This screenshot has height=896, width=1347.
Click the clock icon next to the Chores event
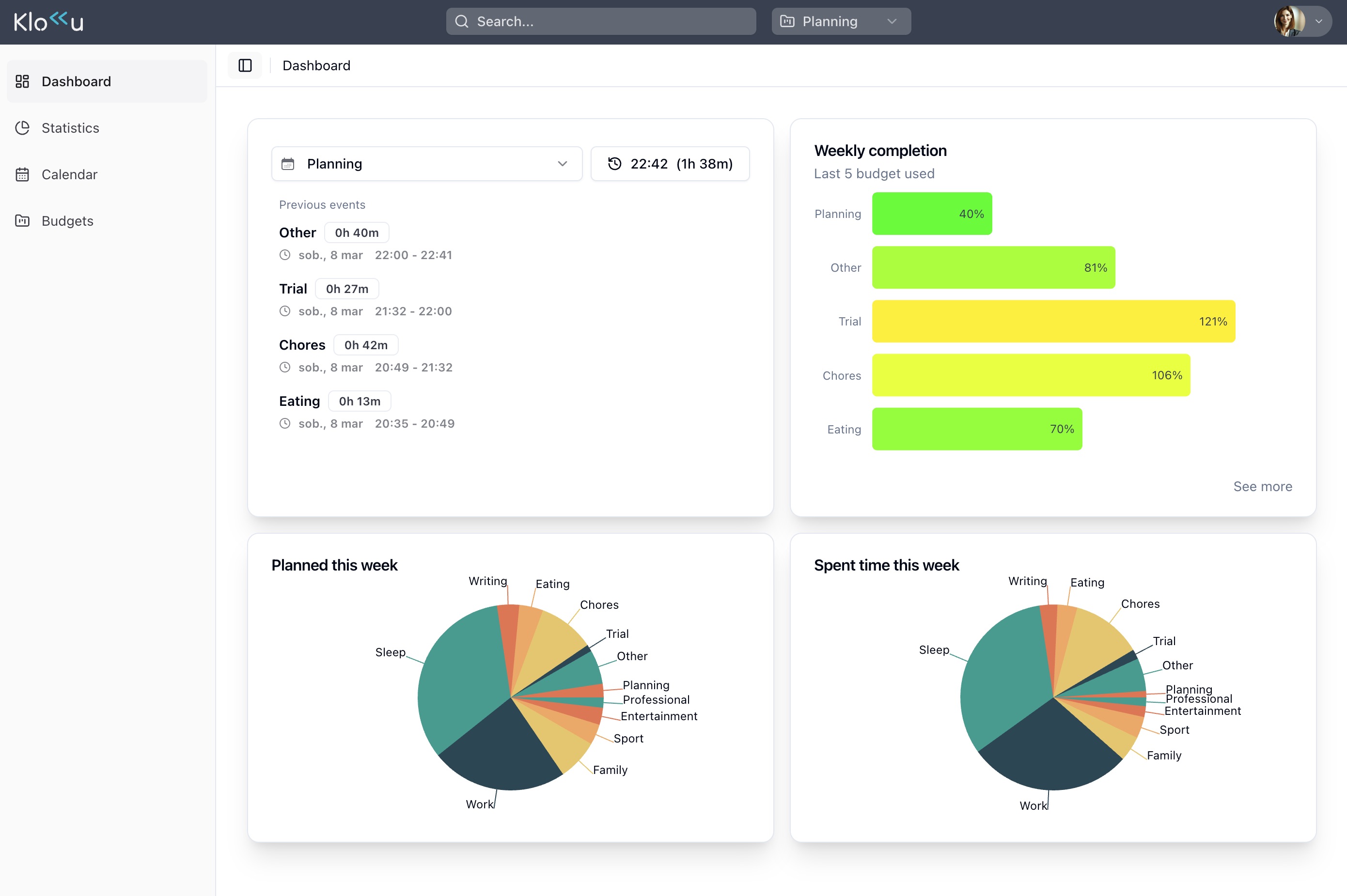point(286,367)
